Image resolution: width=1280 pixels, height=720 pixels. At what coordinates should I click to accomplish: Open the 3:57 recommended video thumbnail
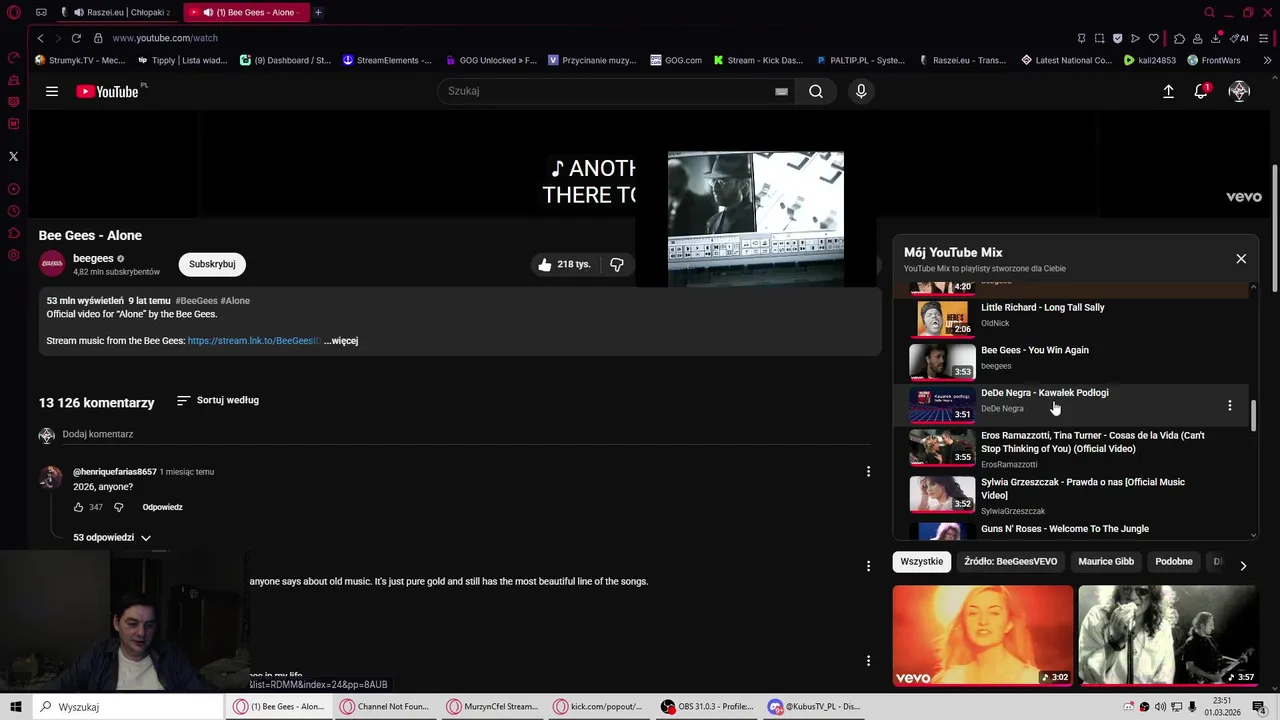tap(1168, 636)
